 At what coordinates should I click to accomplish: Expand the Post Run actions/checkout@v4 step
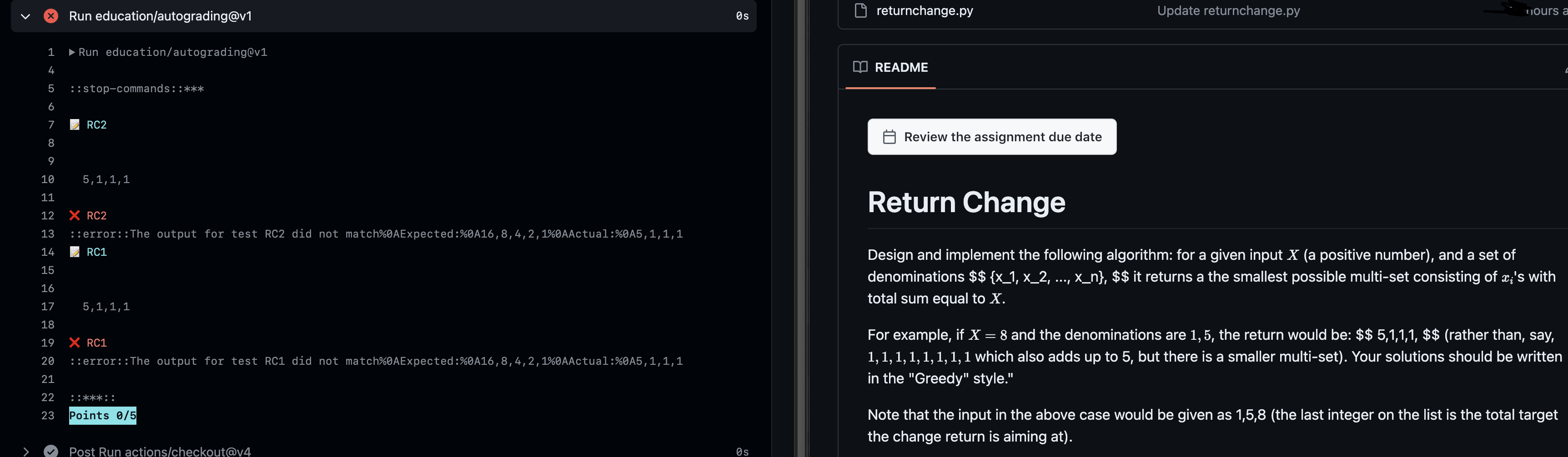25,452
